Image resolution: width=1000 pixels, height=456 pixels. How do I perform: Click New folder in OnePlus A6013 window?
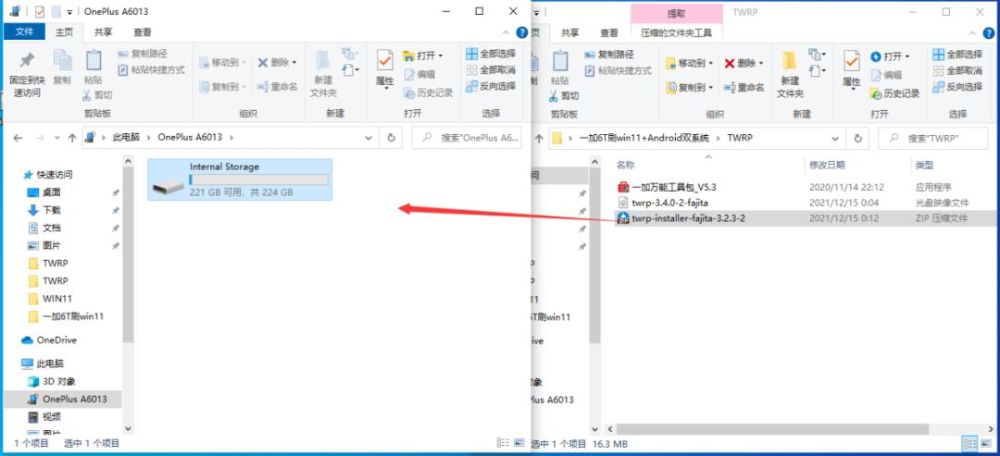[x=323, y=74]
